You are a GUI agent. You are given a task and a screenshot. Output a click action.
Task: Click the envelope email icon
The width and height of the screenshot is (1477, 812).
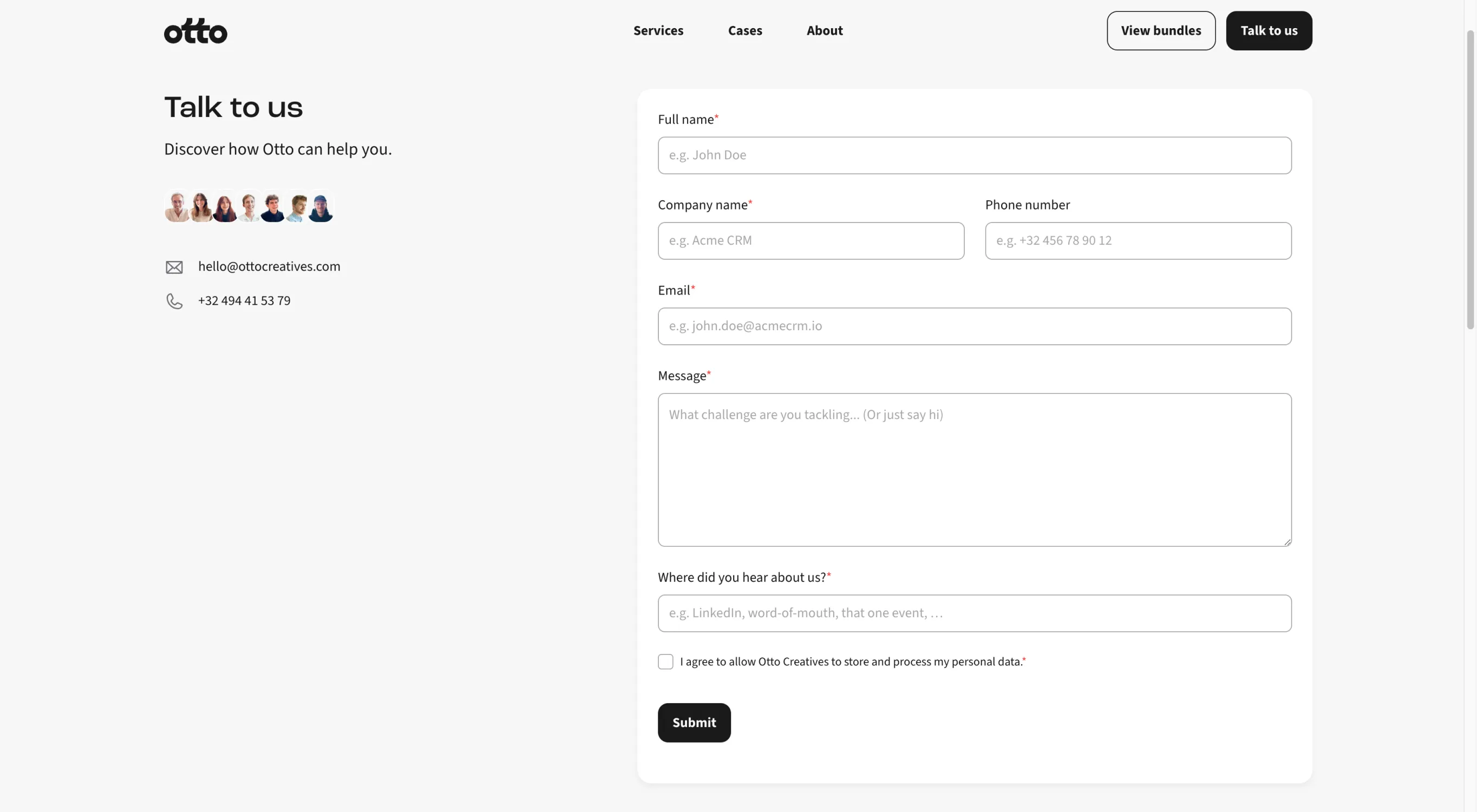point(174,267)
